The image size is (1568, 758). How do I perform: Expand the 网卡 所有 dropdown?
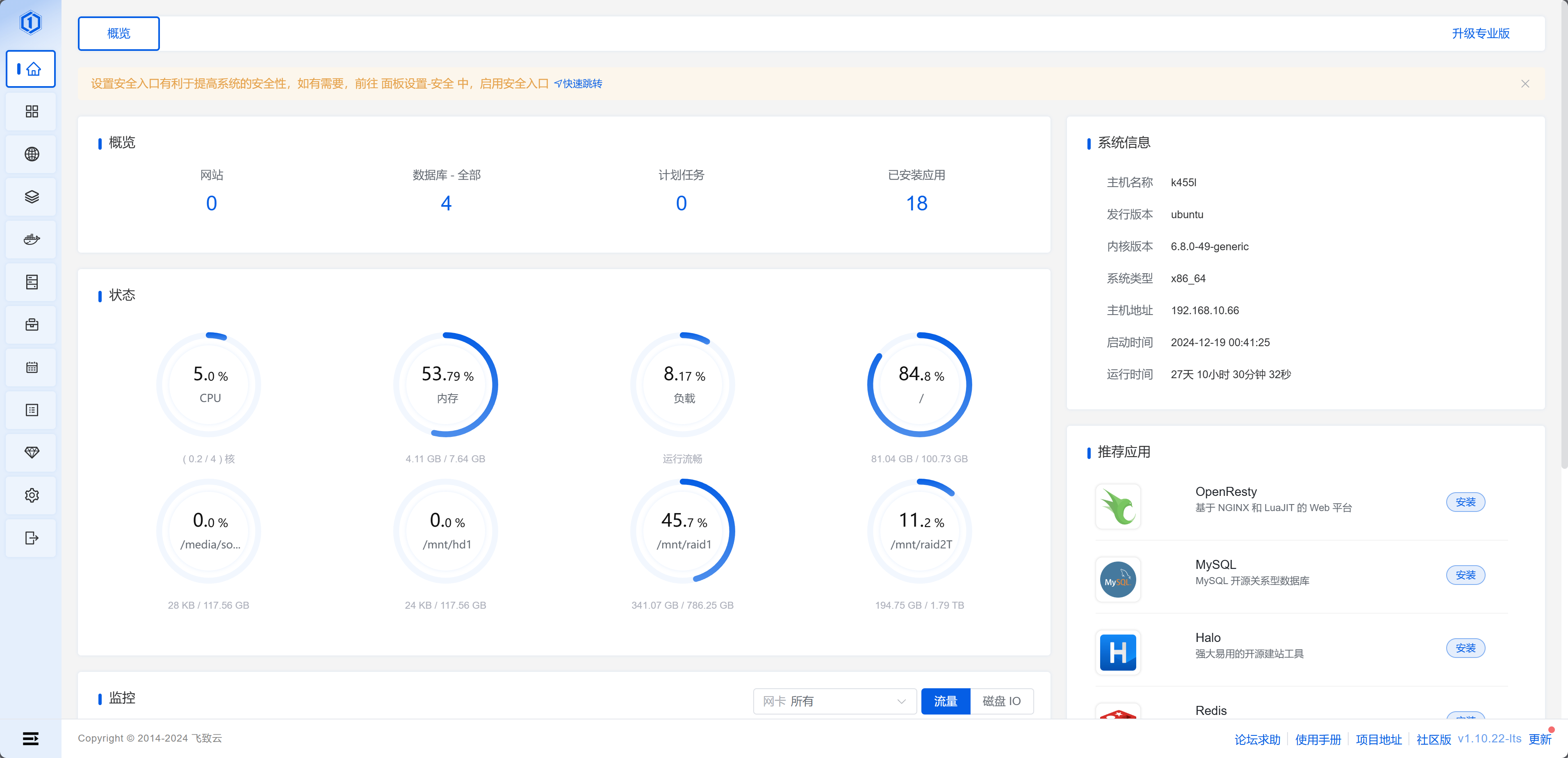[x=834, y=701]
